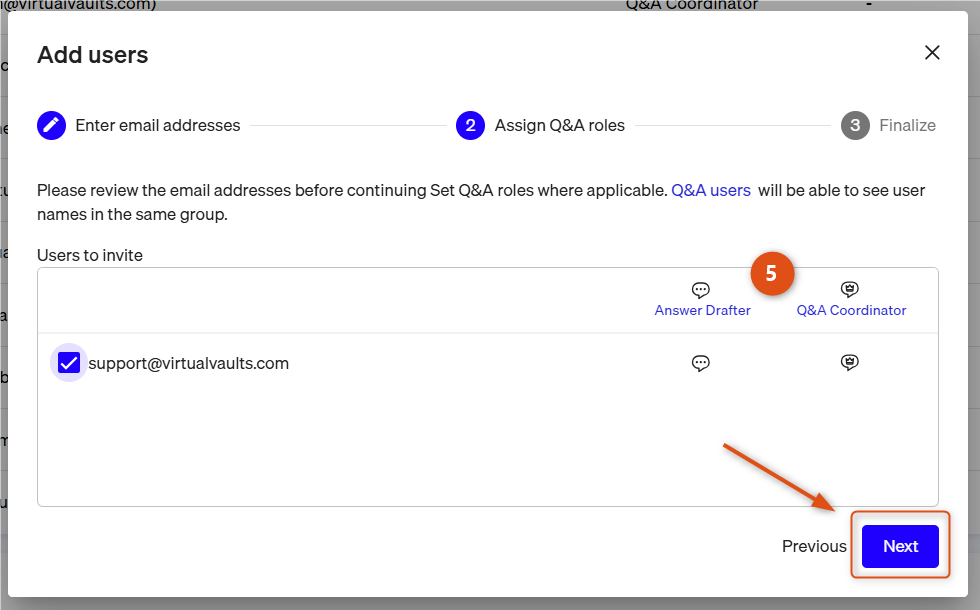Open the Q&A users link
This screenshot has height=610, width=980.
point(711,190)
